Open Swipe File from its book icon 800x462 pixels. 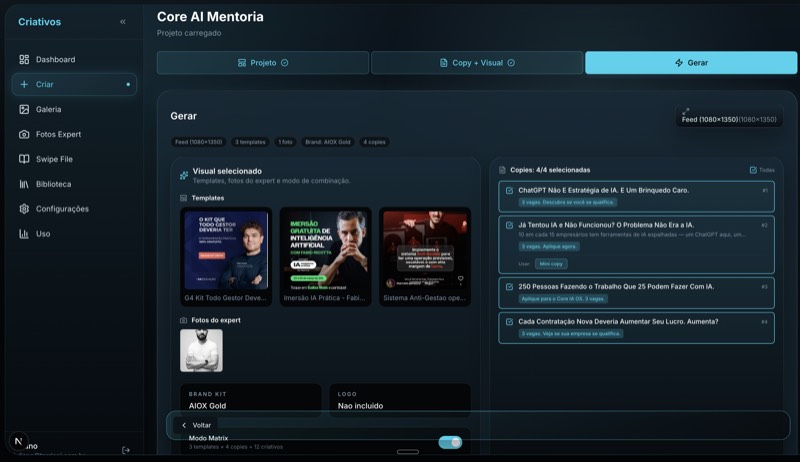point(24,159)
